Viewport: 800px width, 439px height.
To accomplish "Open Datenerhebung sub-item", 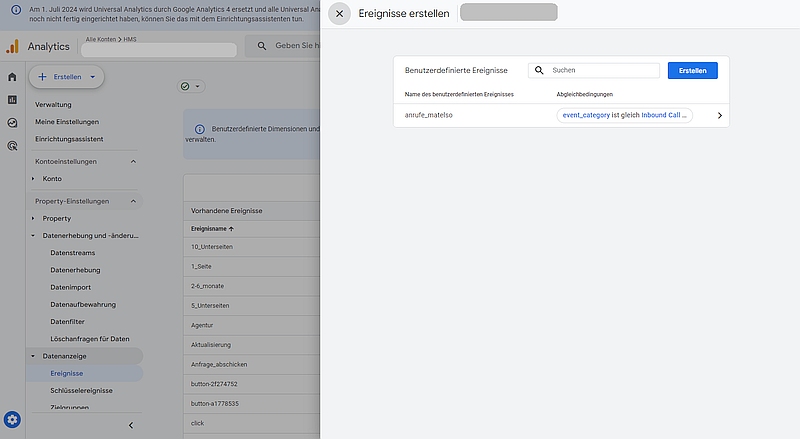I will point(75,270).
